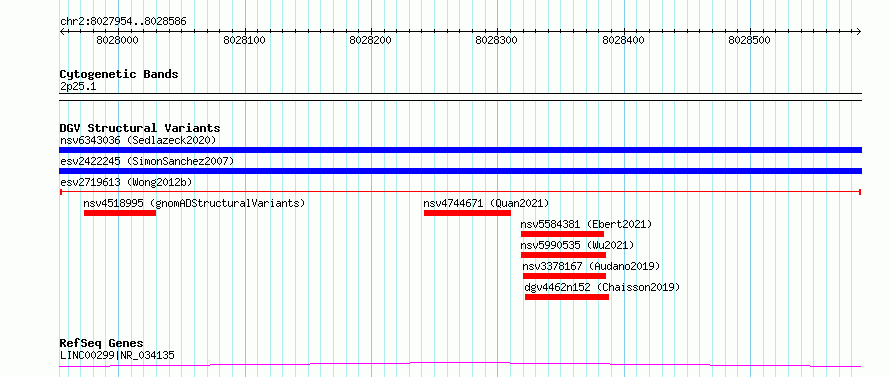Viewport: 890px width, 377px height.
Task: Select the red bar beneath nsv4518995
Action: [x=120, y=213]
